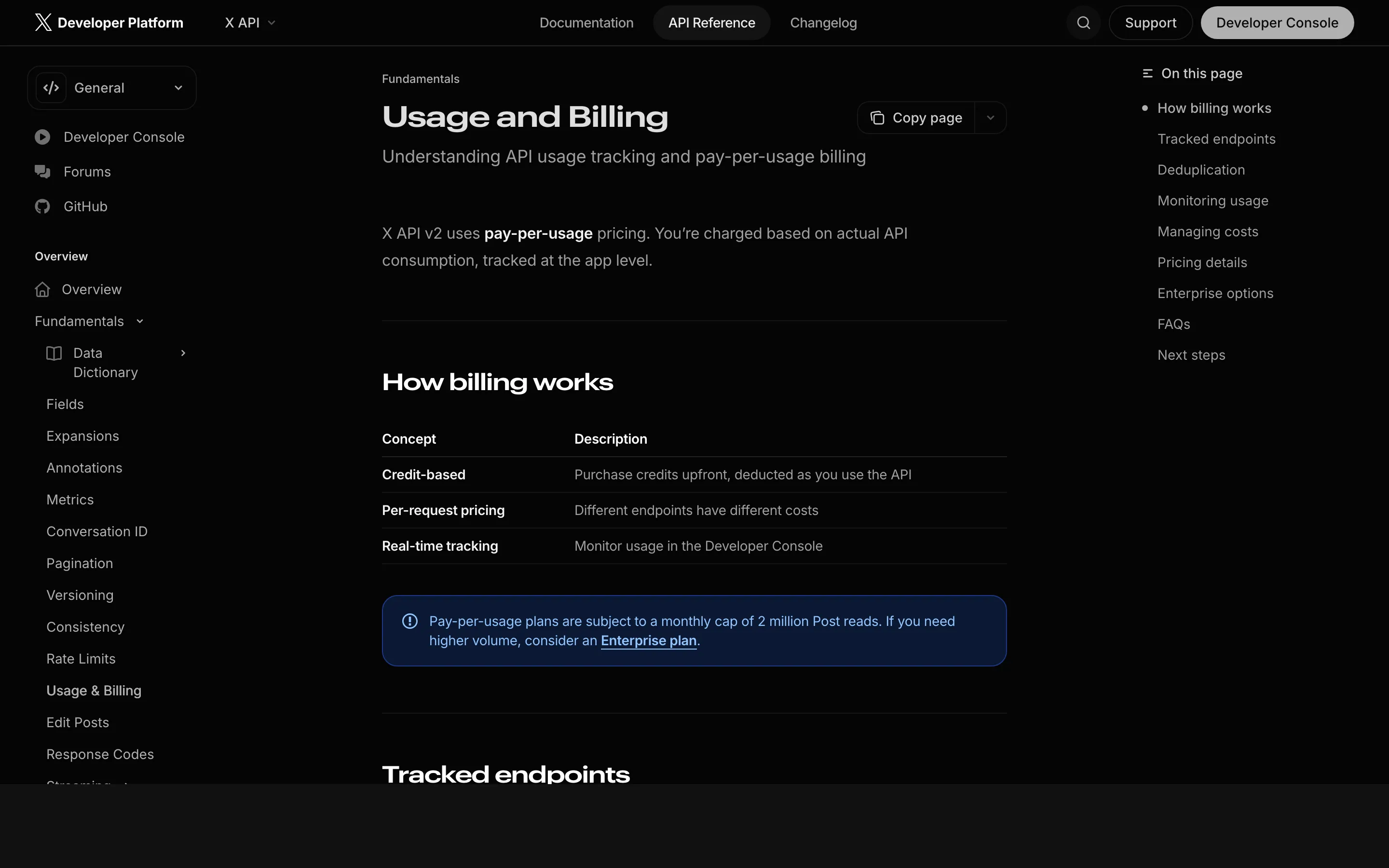Jump to Pricing details section

(1202, 262)
